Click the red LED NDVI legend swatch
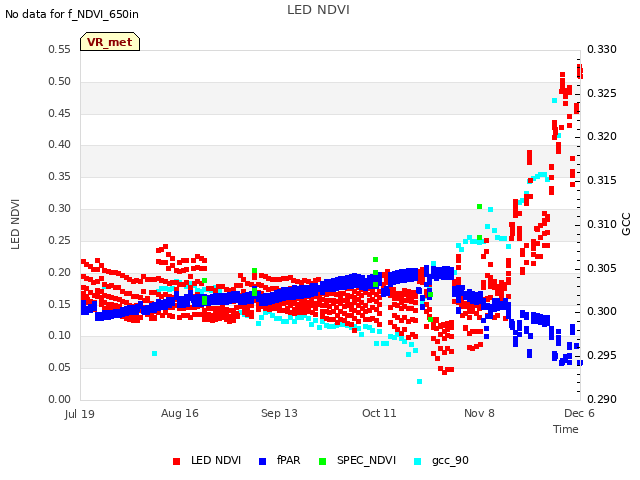 coord(176,461)
